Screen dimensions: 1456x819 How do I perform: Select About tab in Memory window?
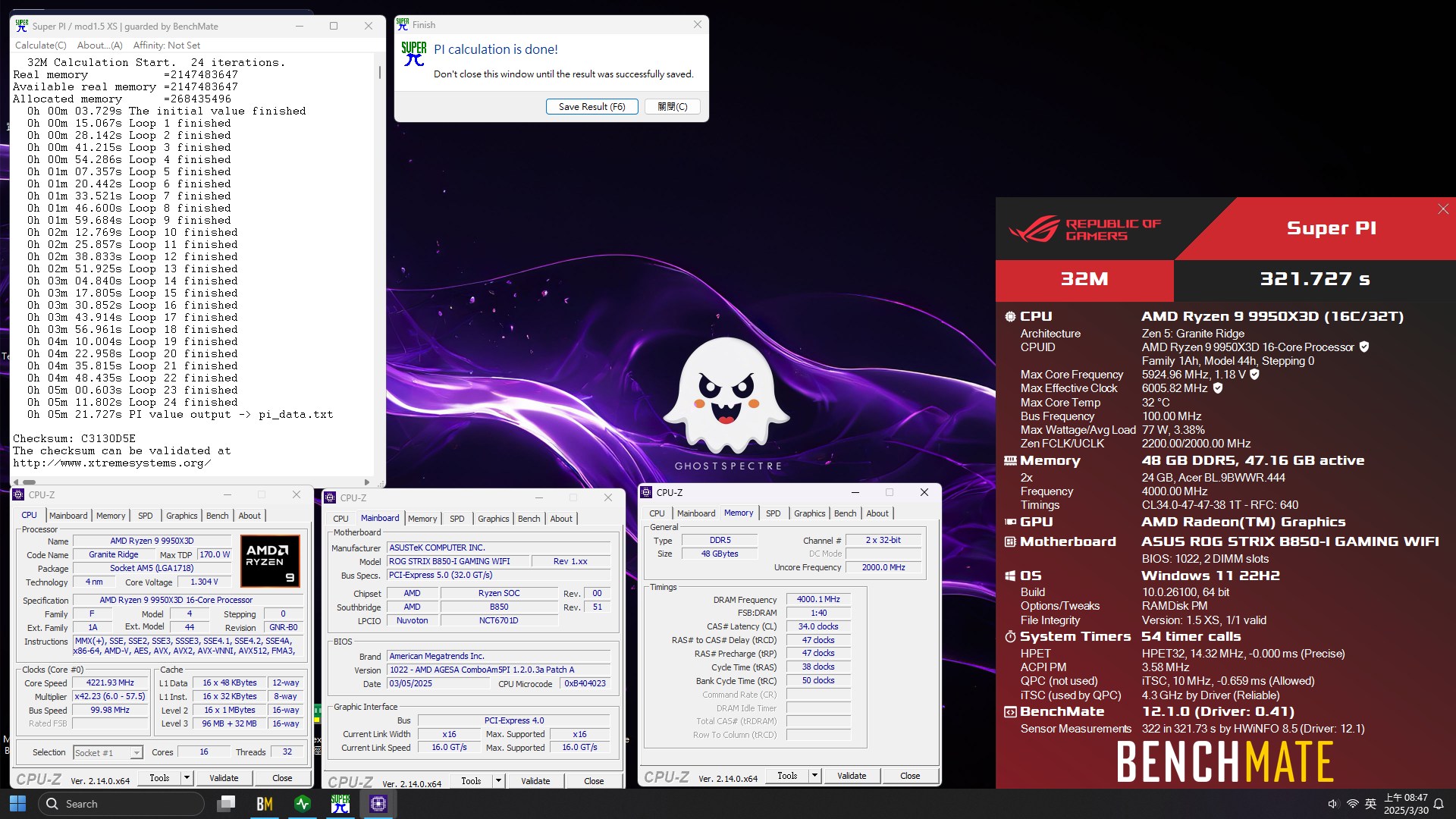877,513
